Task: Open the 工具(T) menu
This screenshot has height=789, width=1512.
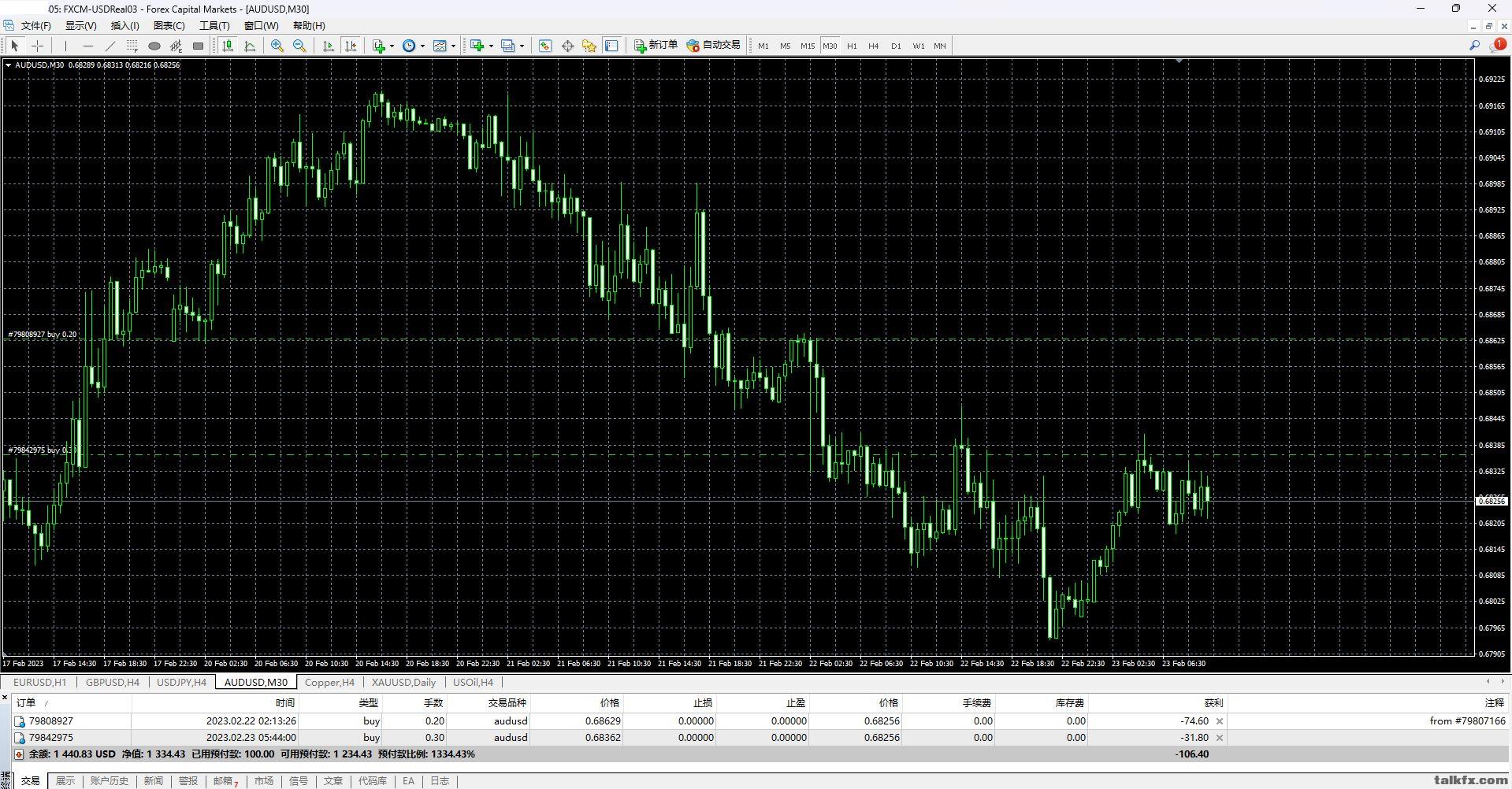Action: click(x=214, y=26)
